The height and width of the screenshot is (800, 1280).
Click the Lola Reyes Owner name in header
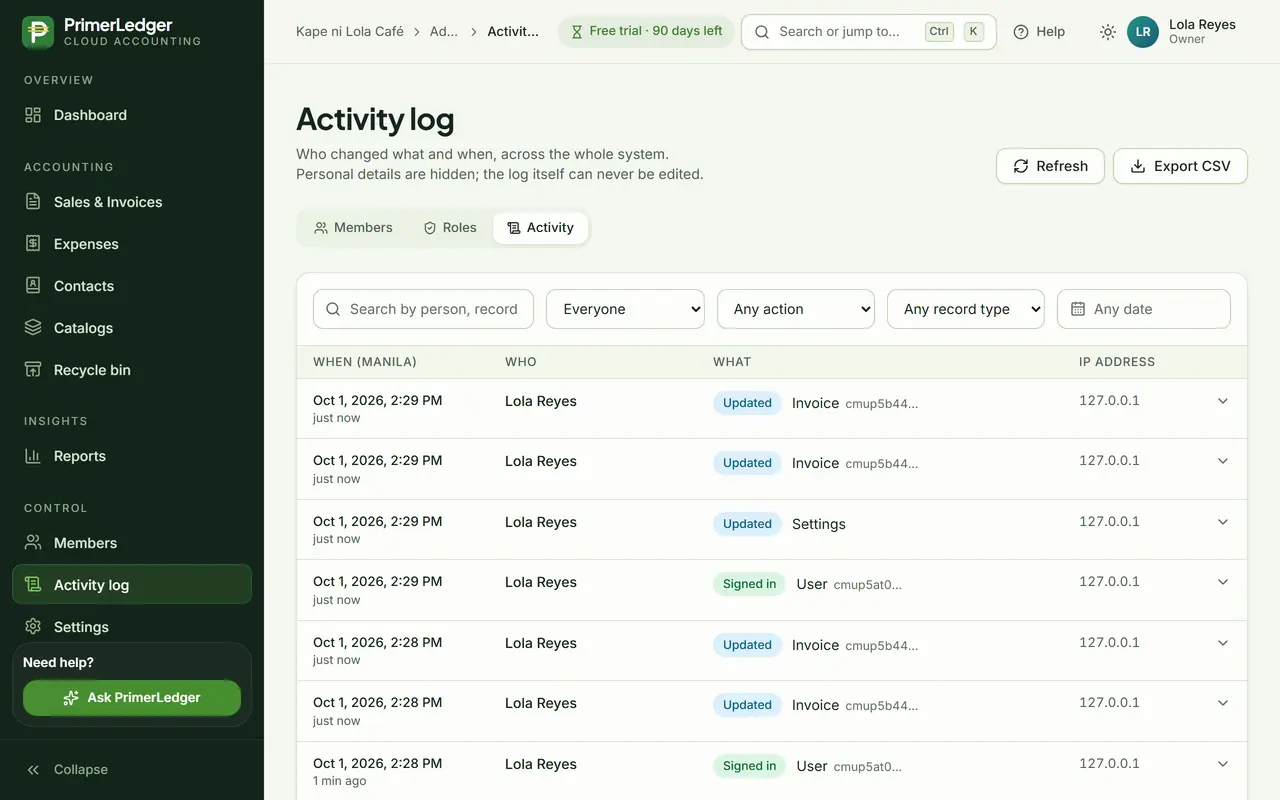[x=1202, y=32]
